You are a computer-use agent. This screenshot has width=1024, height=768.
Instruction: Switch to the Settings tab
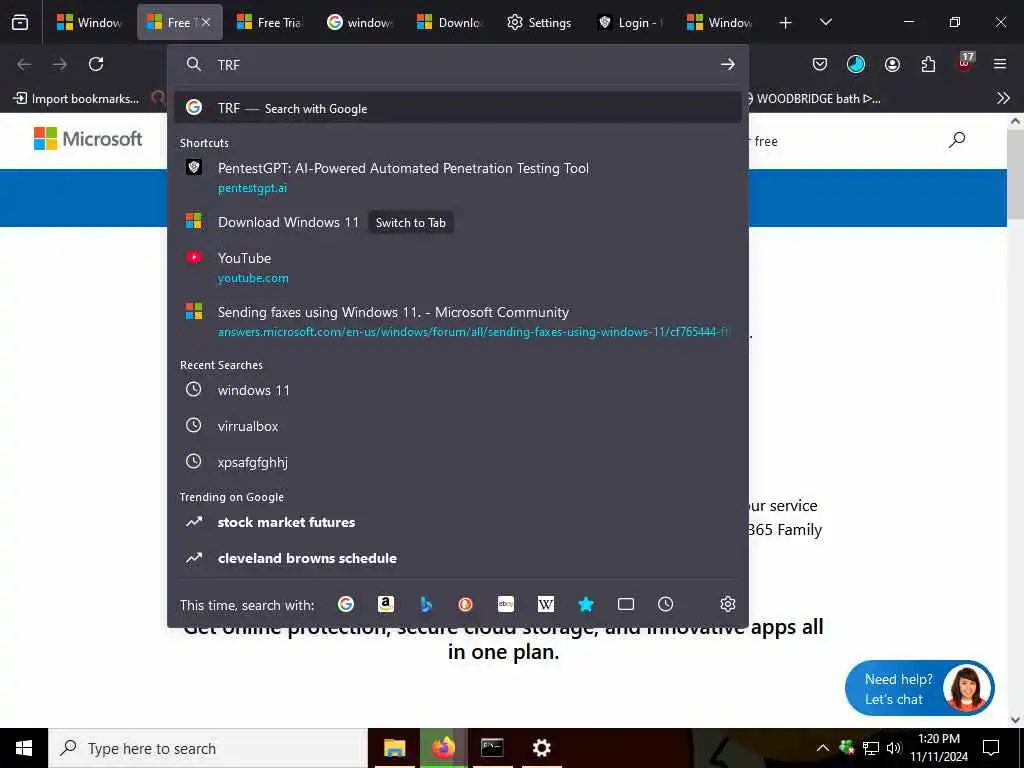pos(539,23)
